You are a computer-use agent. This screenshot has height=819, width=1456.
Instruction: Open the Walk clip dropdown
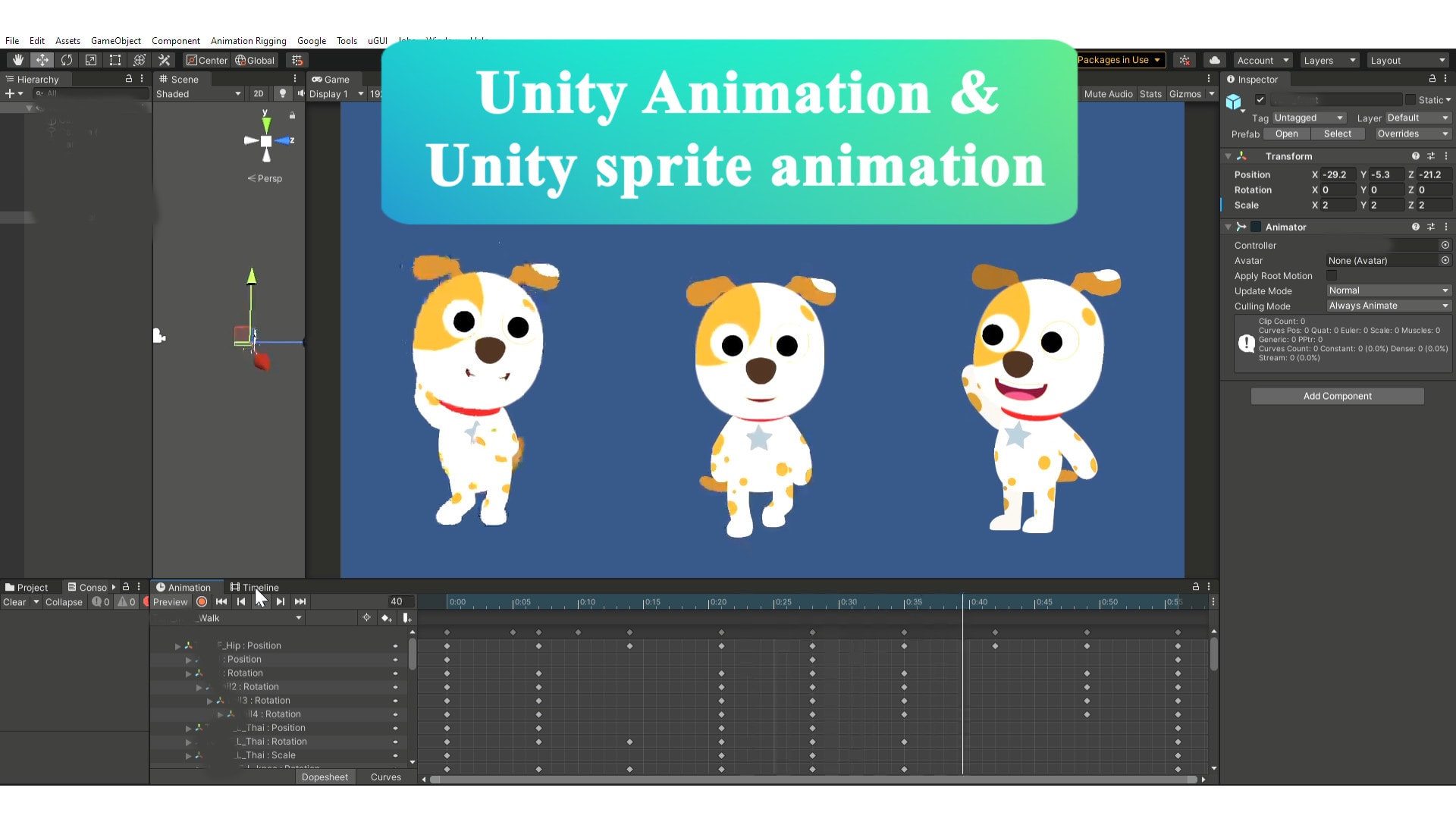[x=227, y=618]
